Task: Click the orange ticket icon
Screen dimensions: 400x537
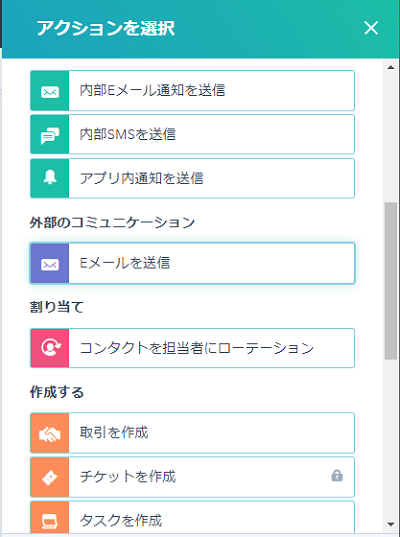Action: pyautogui.click(x=50, y=477)
